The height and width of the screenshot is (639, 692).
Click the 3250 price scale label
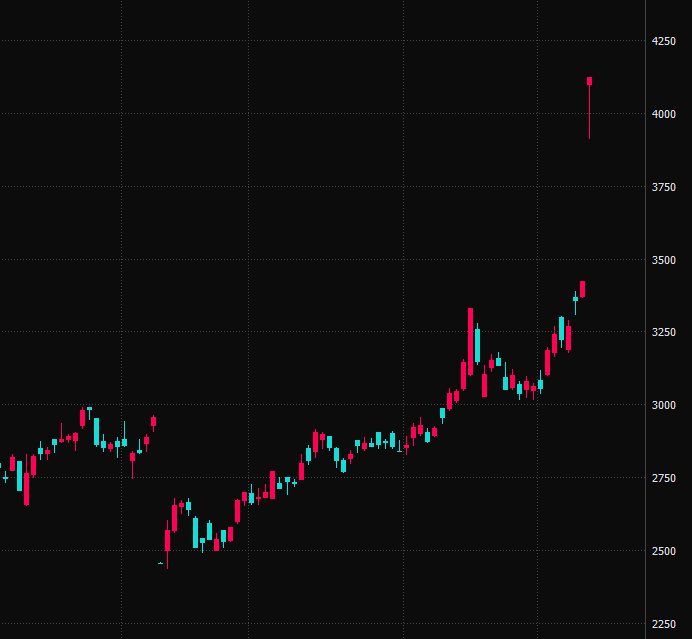[663, 332]
